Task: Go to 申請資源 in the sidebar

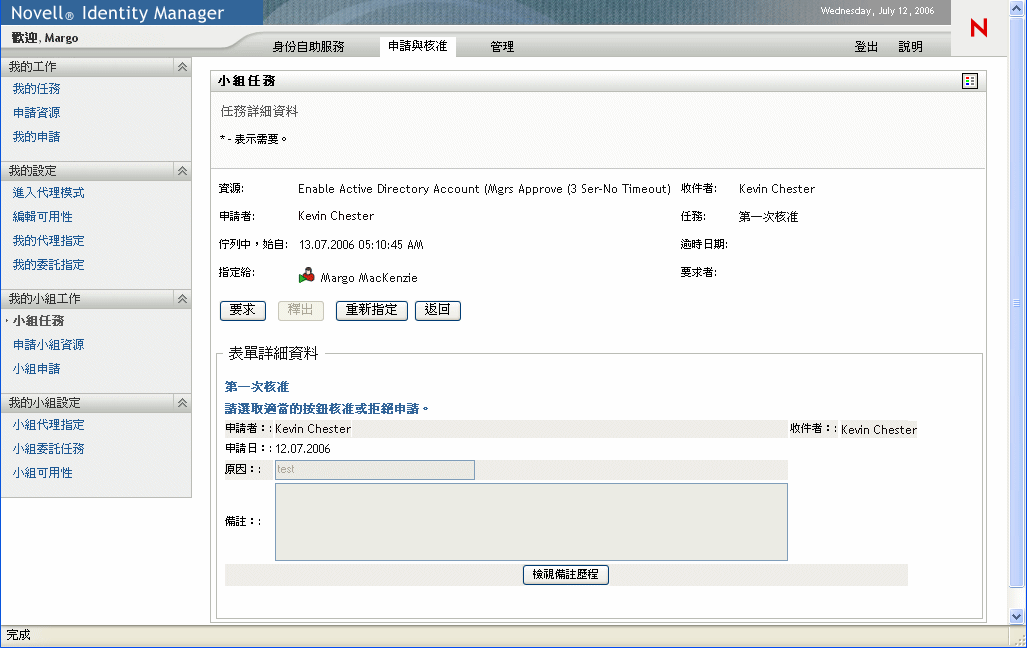Action: coord(37,113)
